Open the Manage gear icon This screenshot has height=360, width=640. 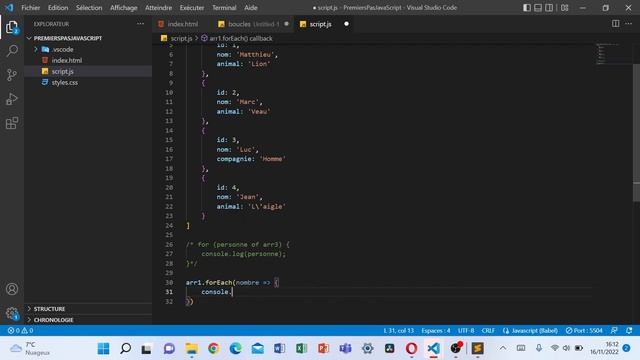click(x=12, y=313)
